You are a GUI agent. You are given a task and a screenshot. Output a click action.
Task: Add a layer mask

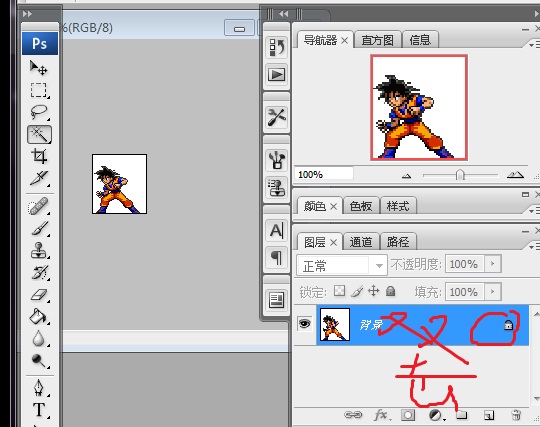[x=408, y=415]
